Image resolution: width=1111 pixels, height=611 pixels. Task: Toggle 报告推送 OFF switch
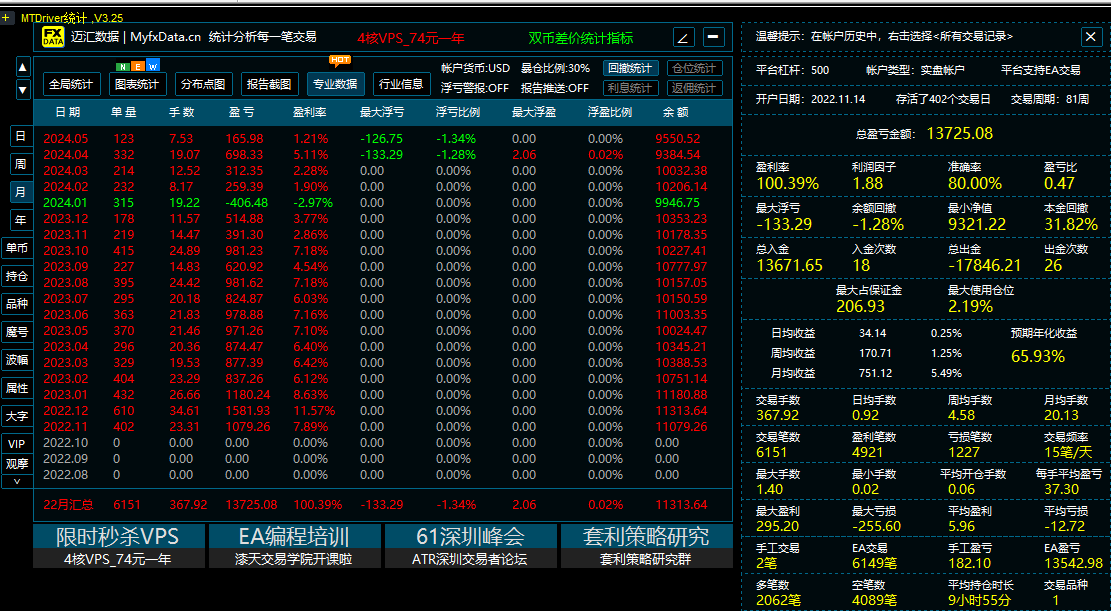click(555, 88)
